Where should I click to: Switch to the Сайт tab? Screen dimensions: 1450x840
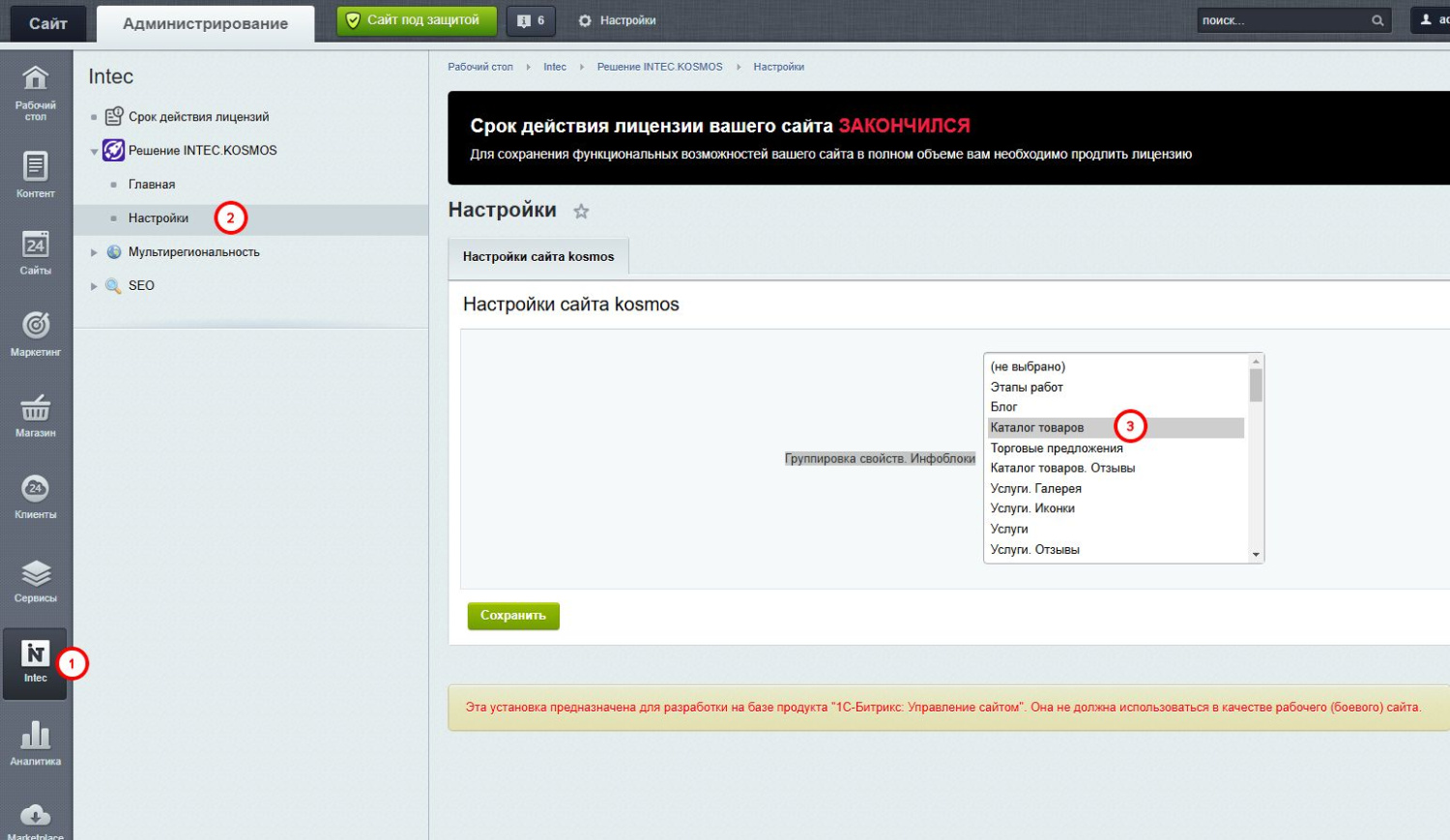click(48, 23)
